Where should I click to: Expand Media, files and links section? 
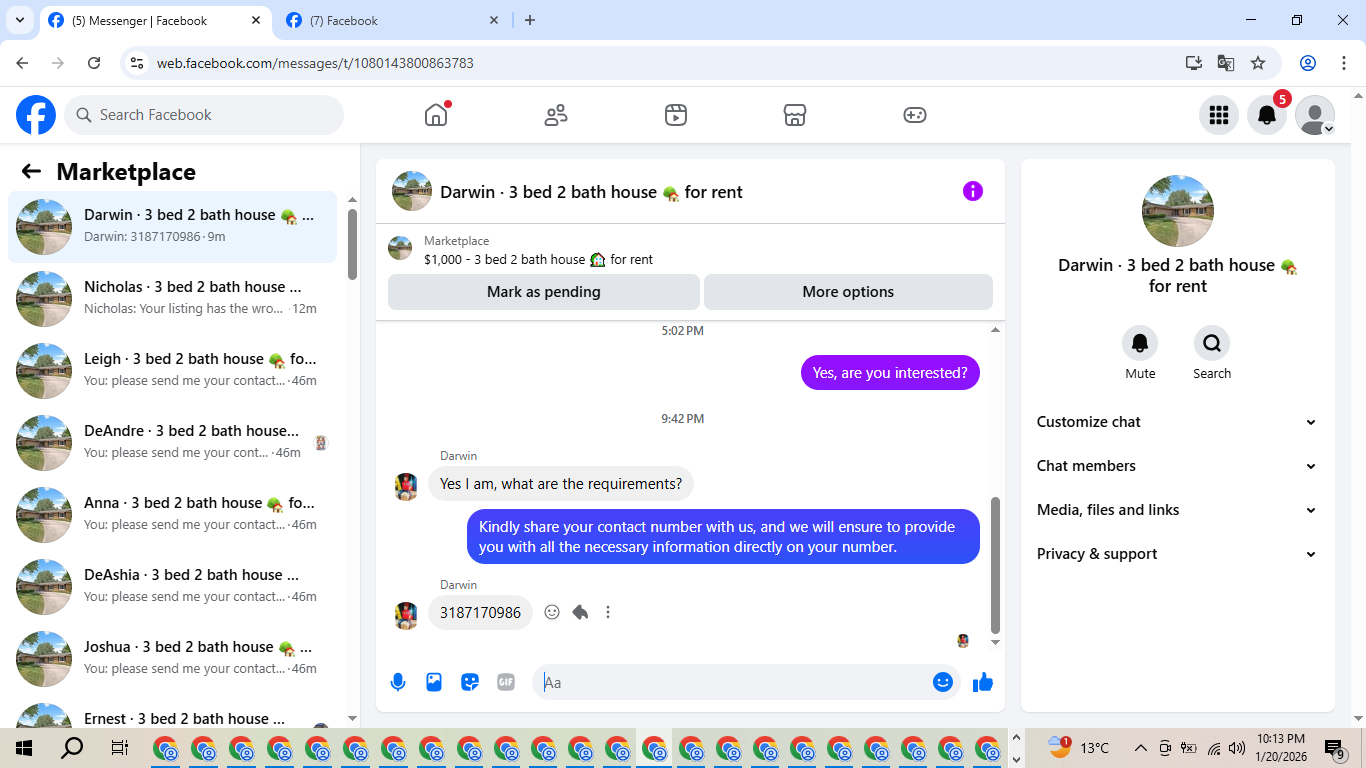1177,510
